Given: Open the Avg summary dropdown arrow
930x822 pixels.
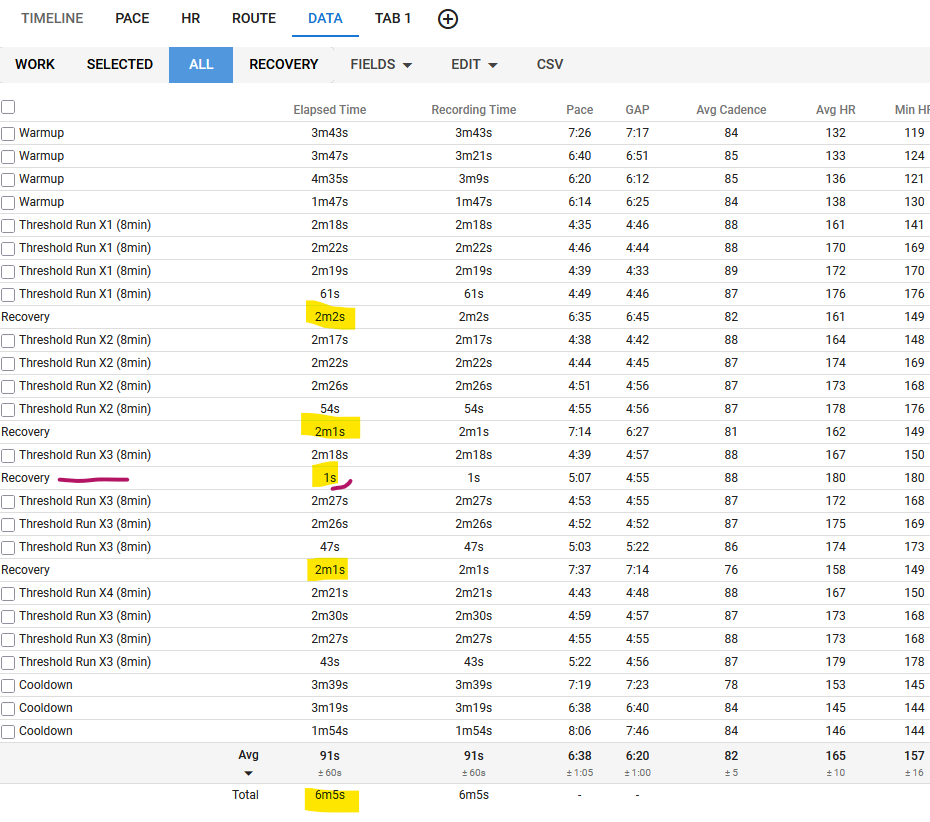Looking at the screenshot, I should click(x=248, y=773).
